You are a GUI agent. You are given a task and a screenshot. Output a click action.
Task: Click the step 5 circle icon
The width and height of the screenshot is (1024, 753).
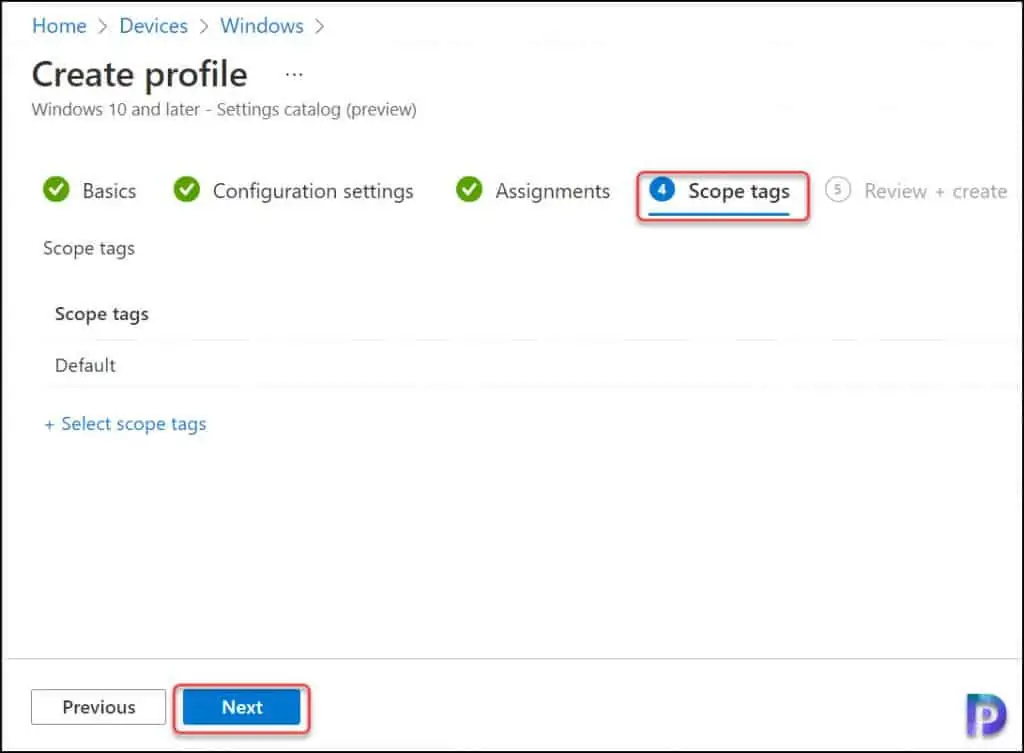(838, 189)
